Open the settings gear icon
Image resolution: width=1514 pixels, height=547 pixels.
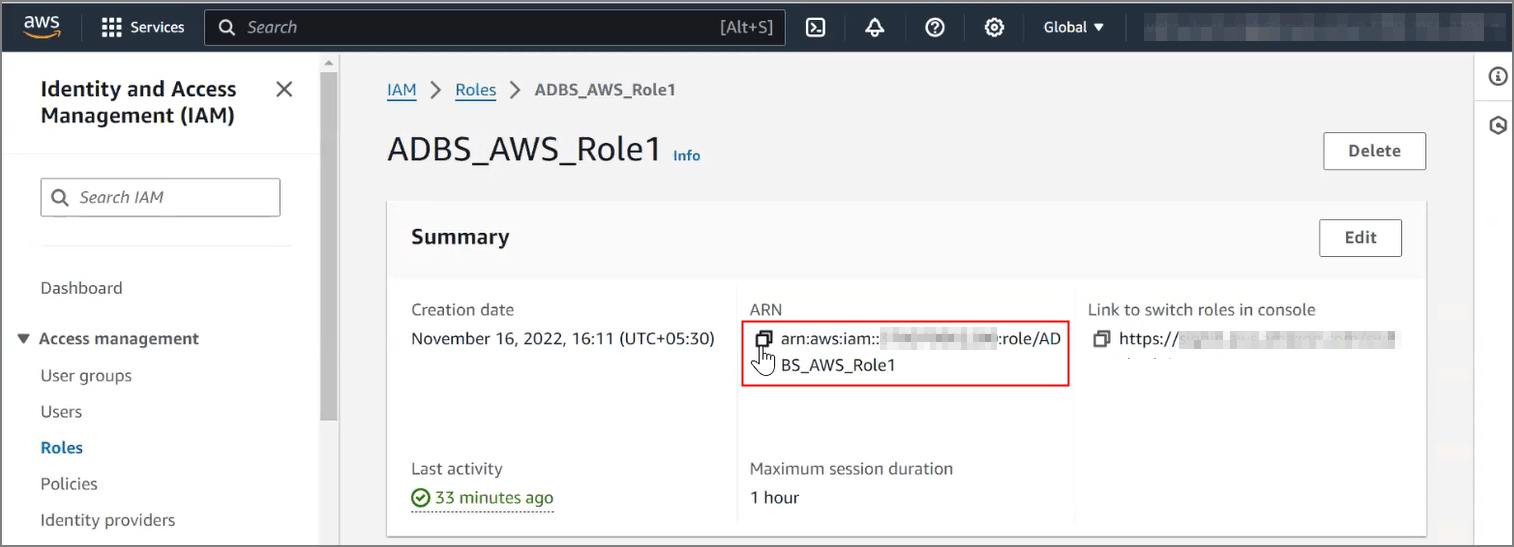(x=994, y=27)
